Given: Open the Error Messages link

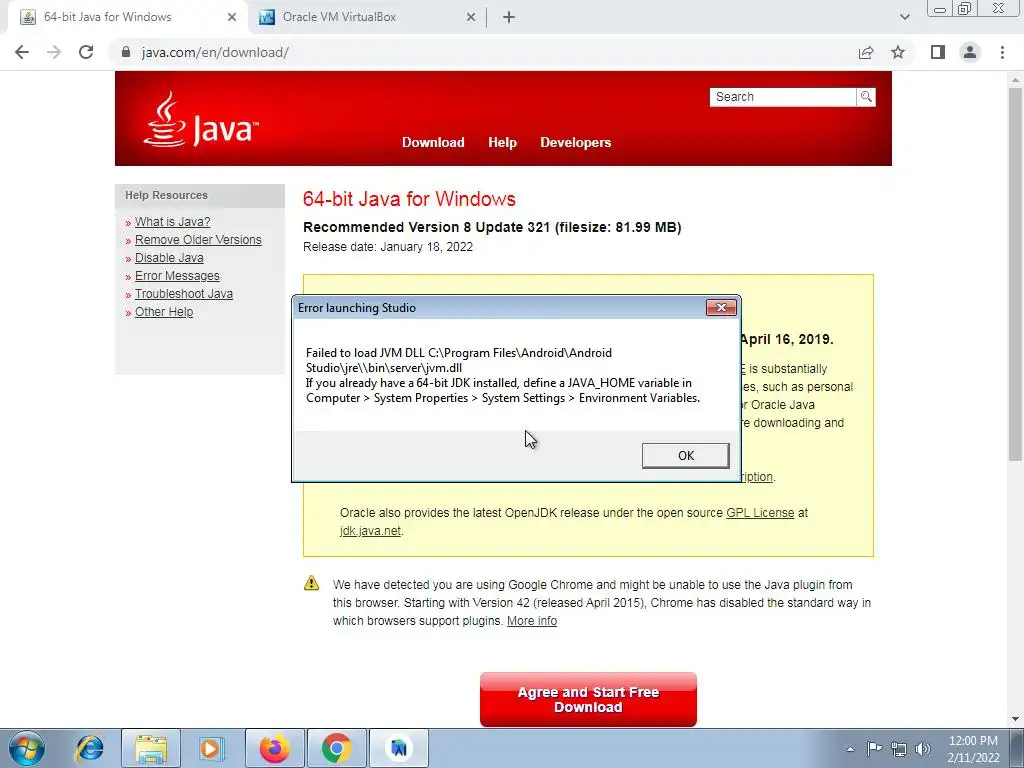Looking at the screenshot, I should [x=177, y=276].
